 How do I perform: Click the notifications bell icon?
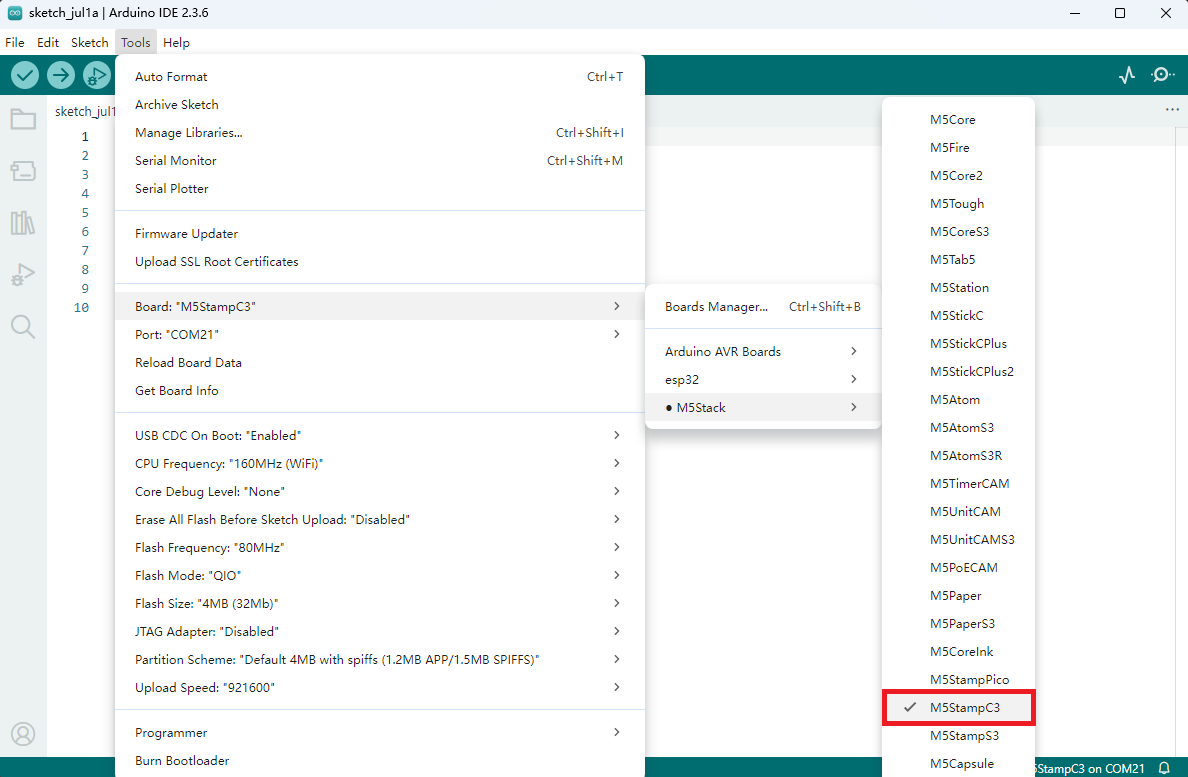click(1165, 768)
